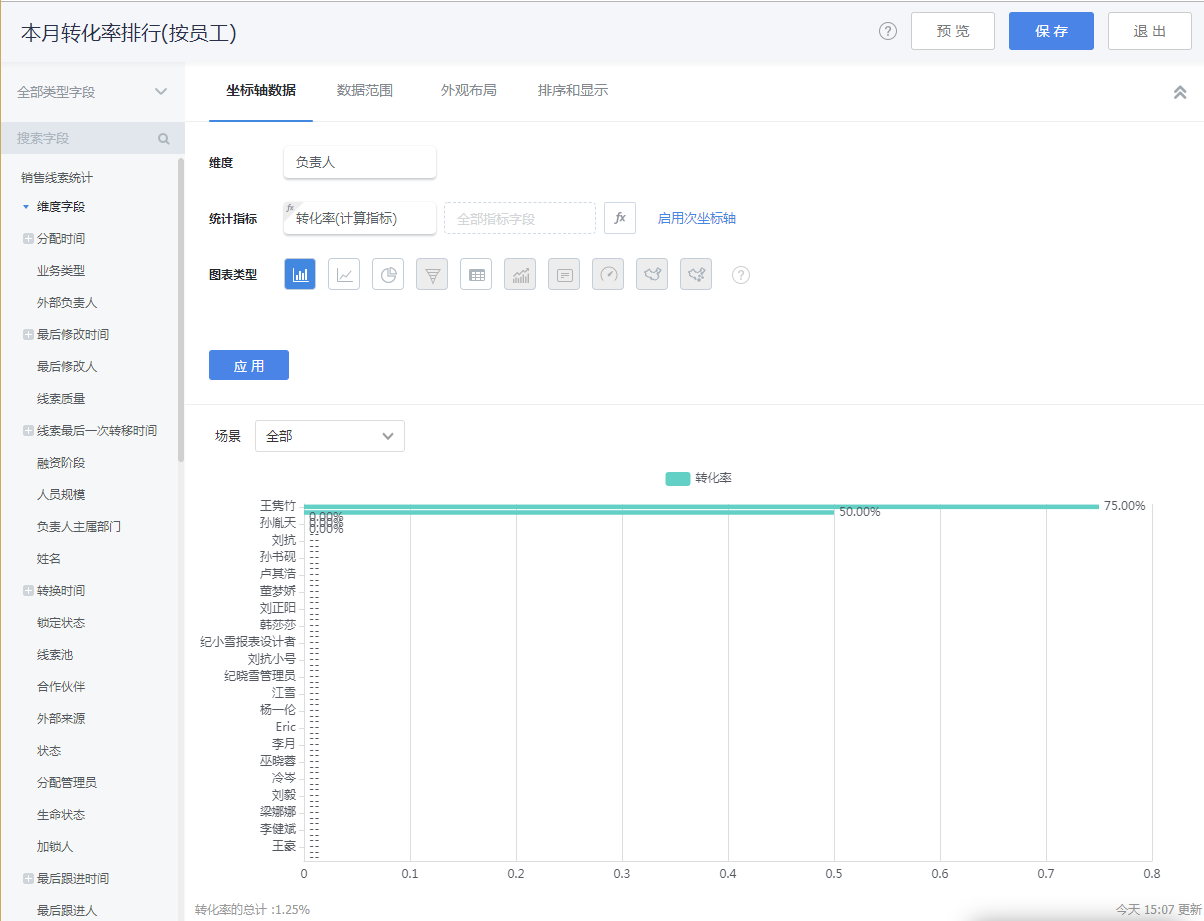Toggle the 转化率 legend color swatch
The image size is (1204, 921).
[678, 479]
